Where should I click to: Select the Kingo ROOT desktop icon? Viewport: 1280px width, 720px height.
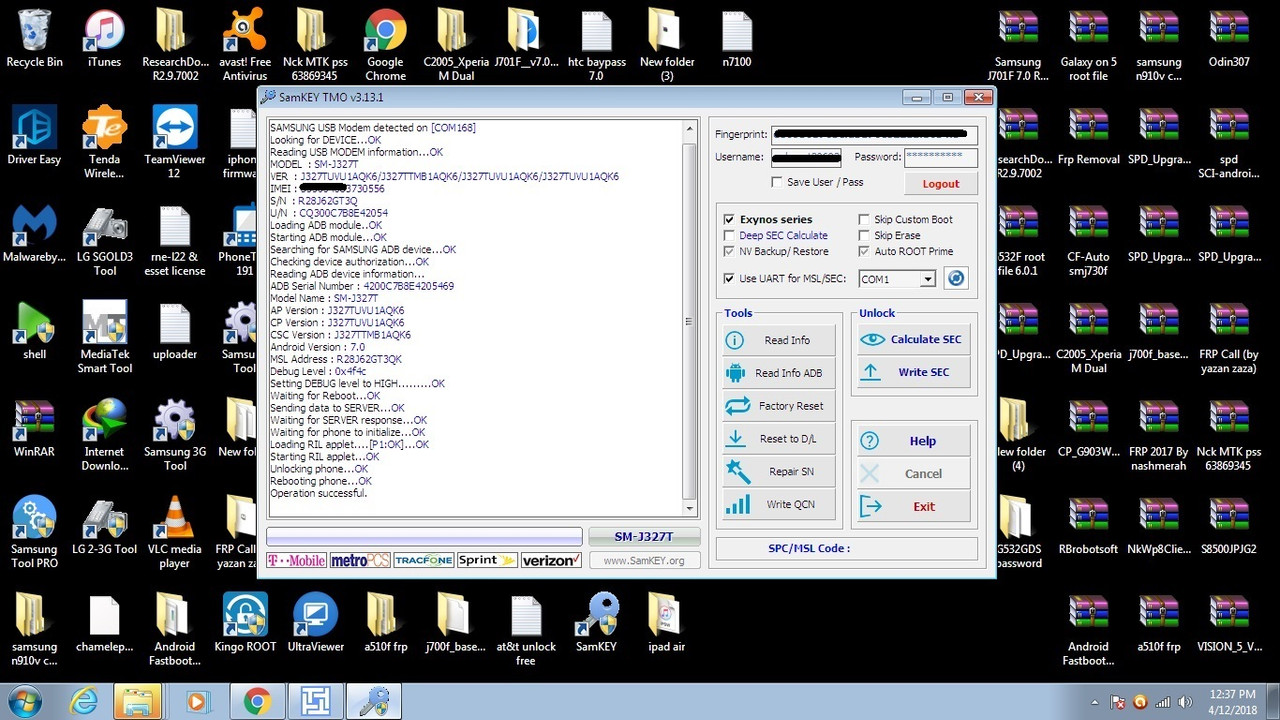point(245,621)
